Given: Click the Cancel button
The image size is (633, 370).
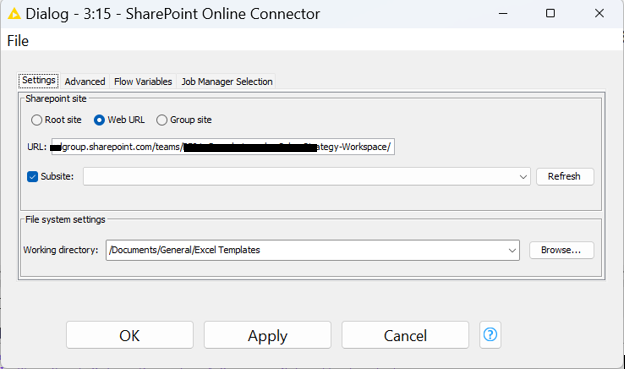Looking at the screenshot, I should [x=405, y=335].
